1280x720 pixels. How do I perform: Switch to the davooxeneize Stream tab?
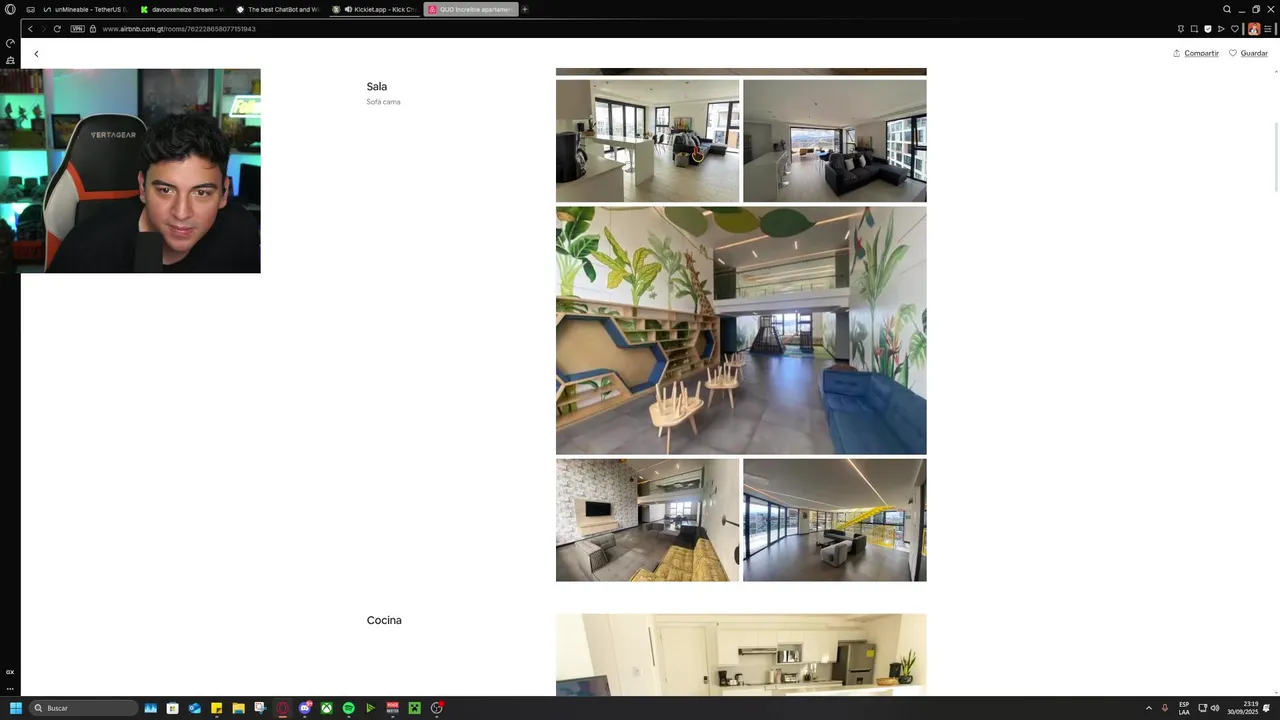181,9
